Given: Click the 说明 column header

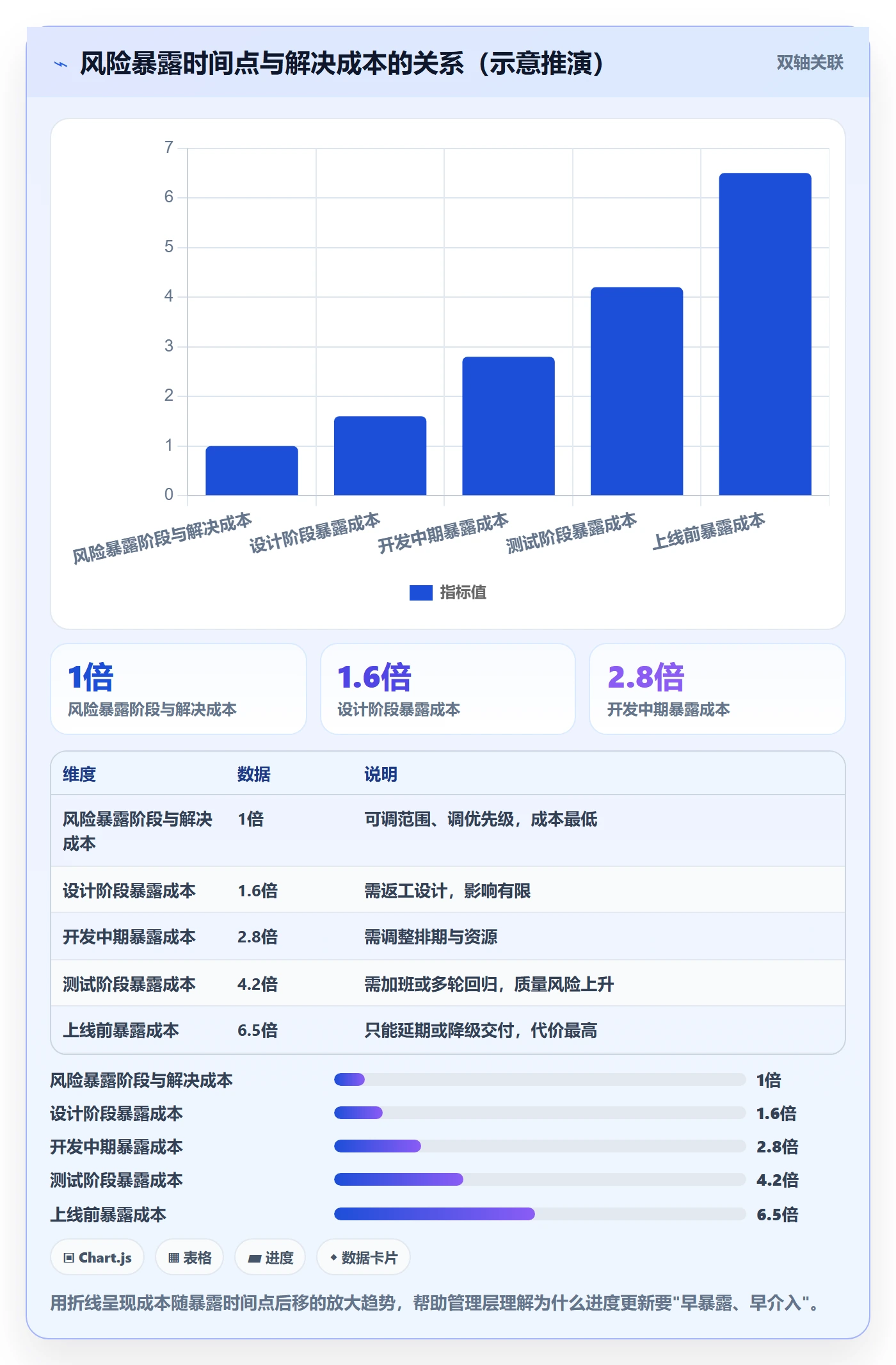Looking at the screenshot, I should (381, 774).
